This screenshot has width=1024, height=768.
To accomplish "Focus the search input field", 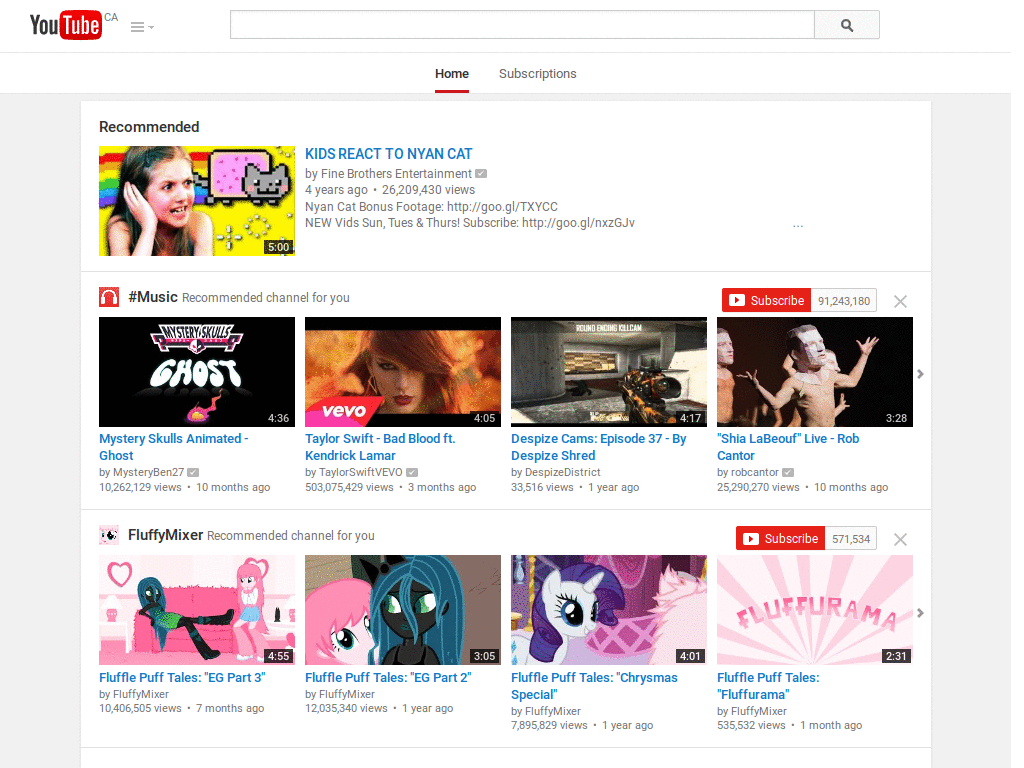I will point(522,25).
